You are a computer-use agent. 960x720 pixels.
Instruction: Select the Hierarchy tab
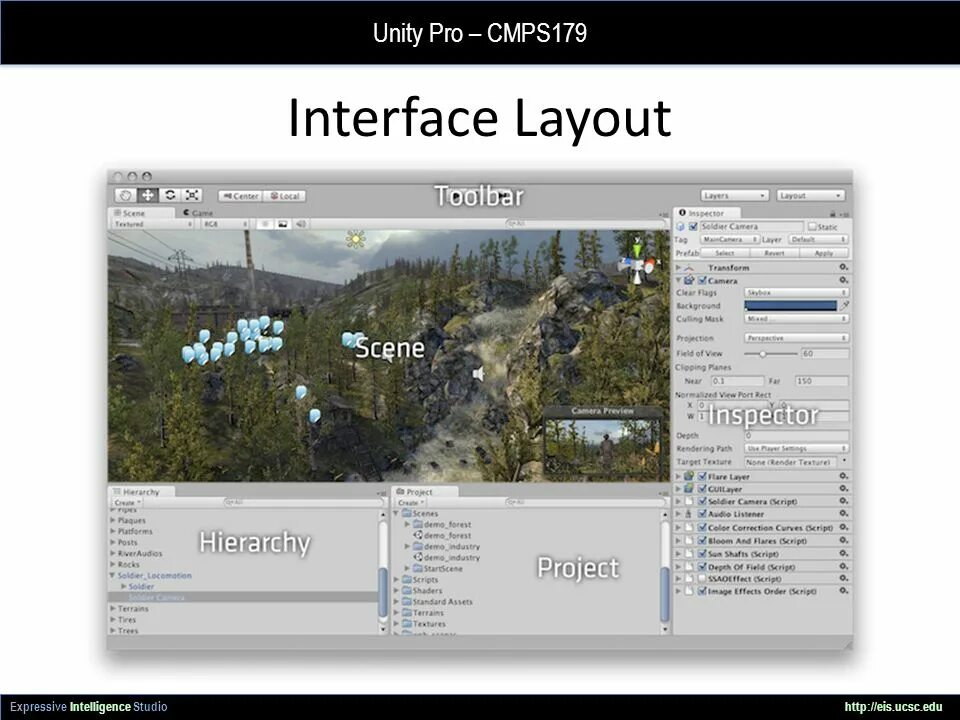141,492
